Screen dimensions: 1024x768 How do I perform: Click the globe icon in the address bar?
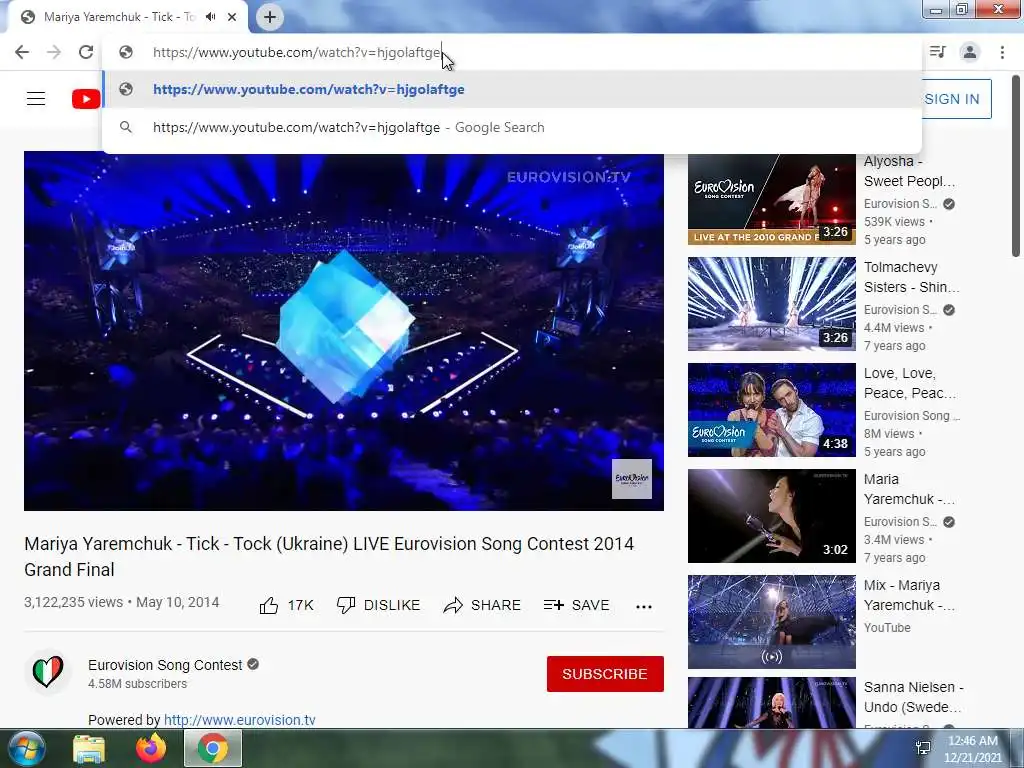[126, 52]
